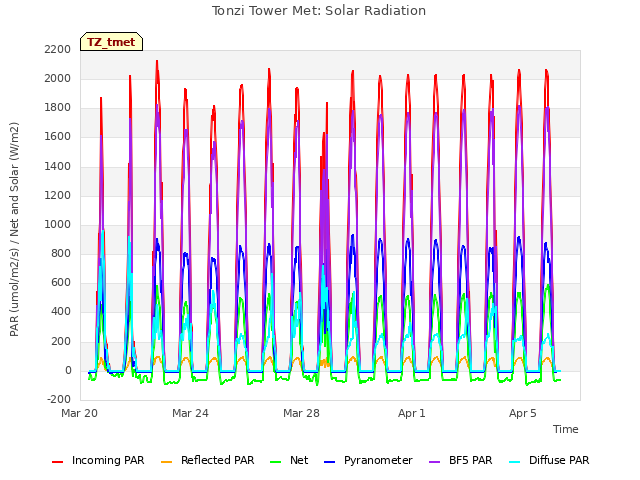Click the 600 y-axis tick label

61,282
